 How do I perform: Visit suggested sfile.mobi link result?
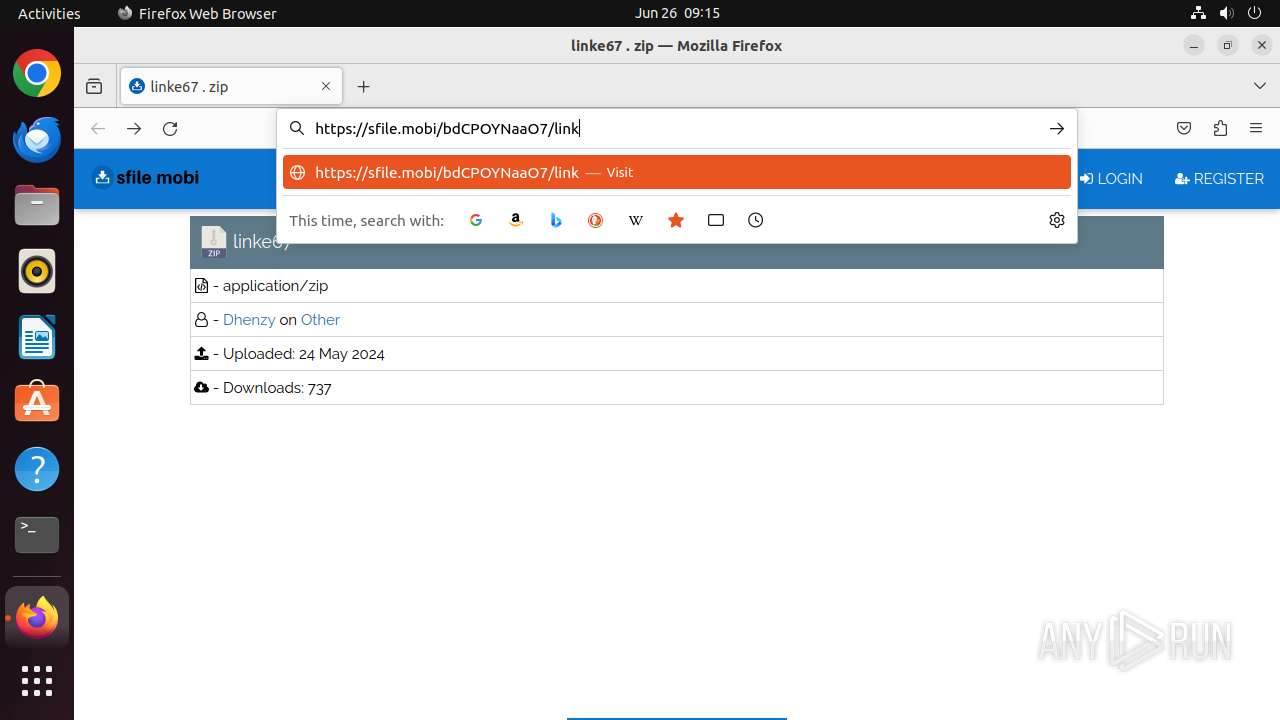click(677, 172)
